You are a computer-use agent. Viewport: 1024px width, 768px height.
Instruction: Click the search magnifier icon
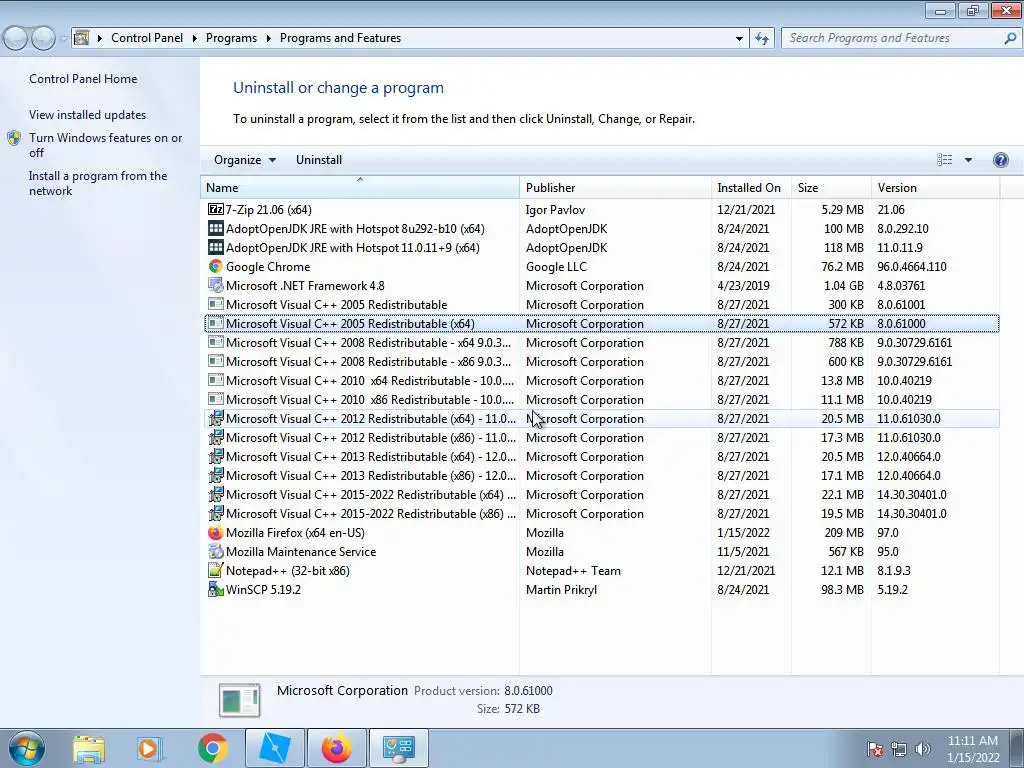click(x=1010, y=38)
